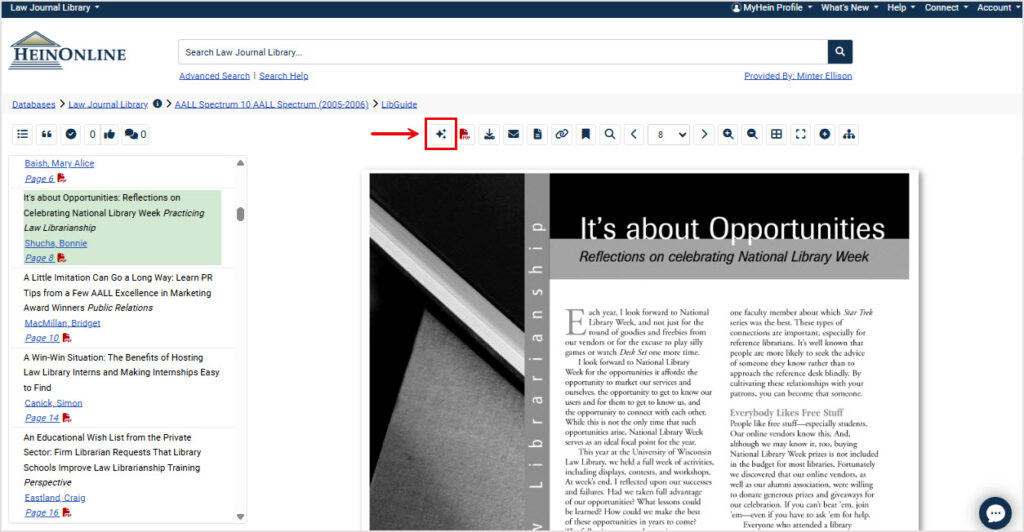Toggle the checkmark circle button in toolbar
Viewport: 1024px width, 532px height.
[71, 134]
